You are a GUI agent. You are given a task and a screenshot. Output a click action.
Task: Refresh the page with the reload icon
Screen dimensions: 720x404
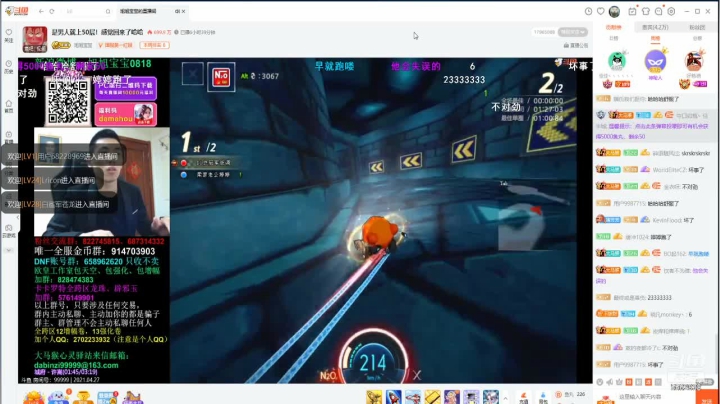(x=52, y=11)
